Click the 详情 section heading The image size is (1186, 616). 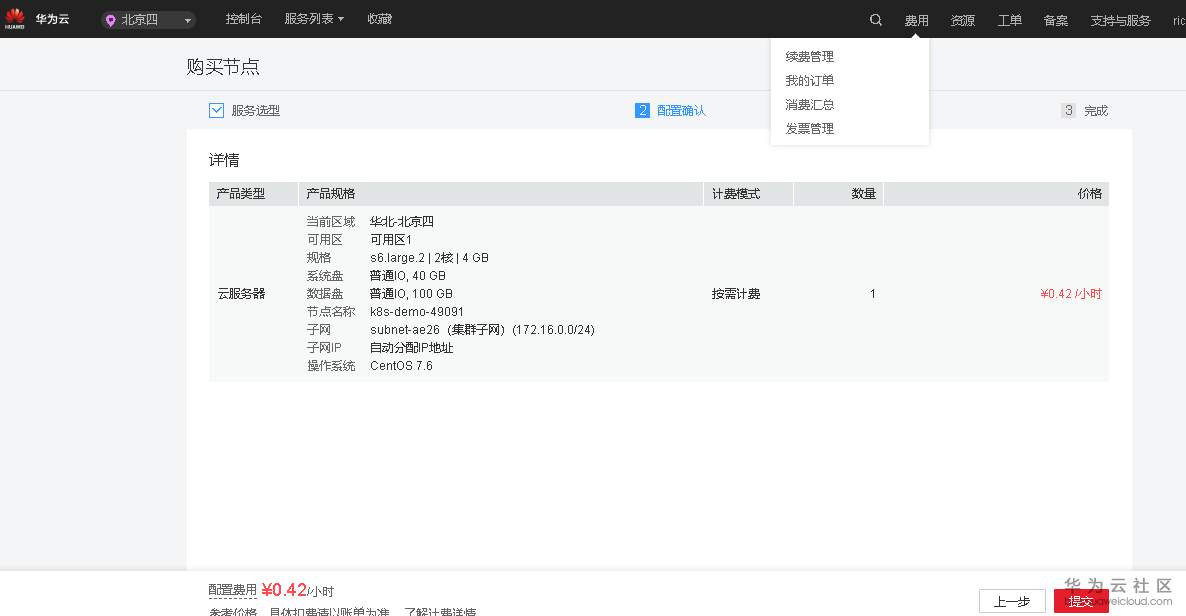point(224,160)
